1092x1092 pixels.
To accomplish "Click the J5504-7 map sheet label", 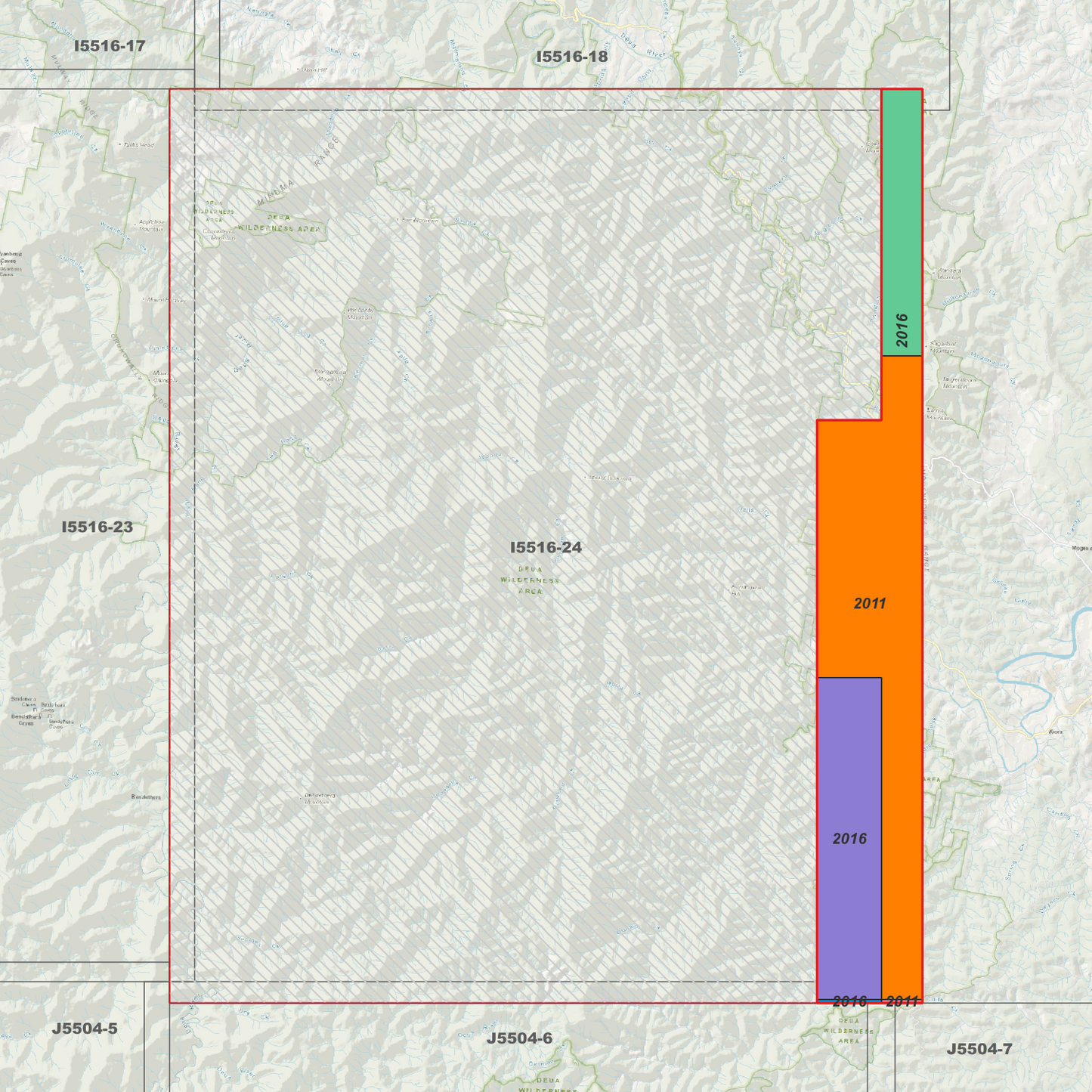I will 979,1049.
